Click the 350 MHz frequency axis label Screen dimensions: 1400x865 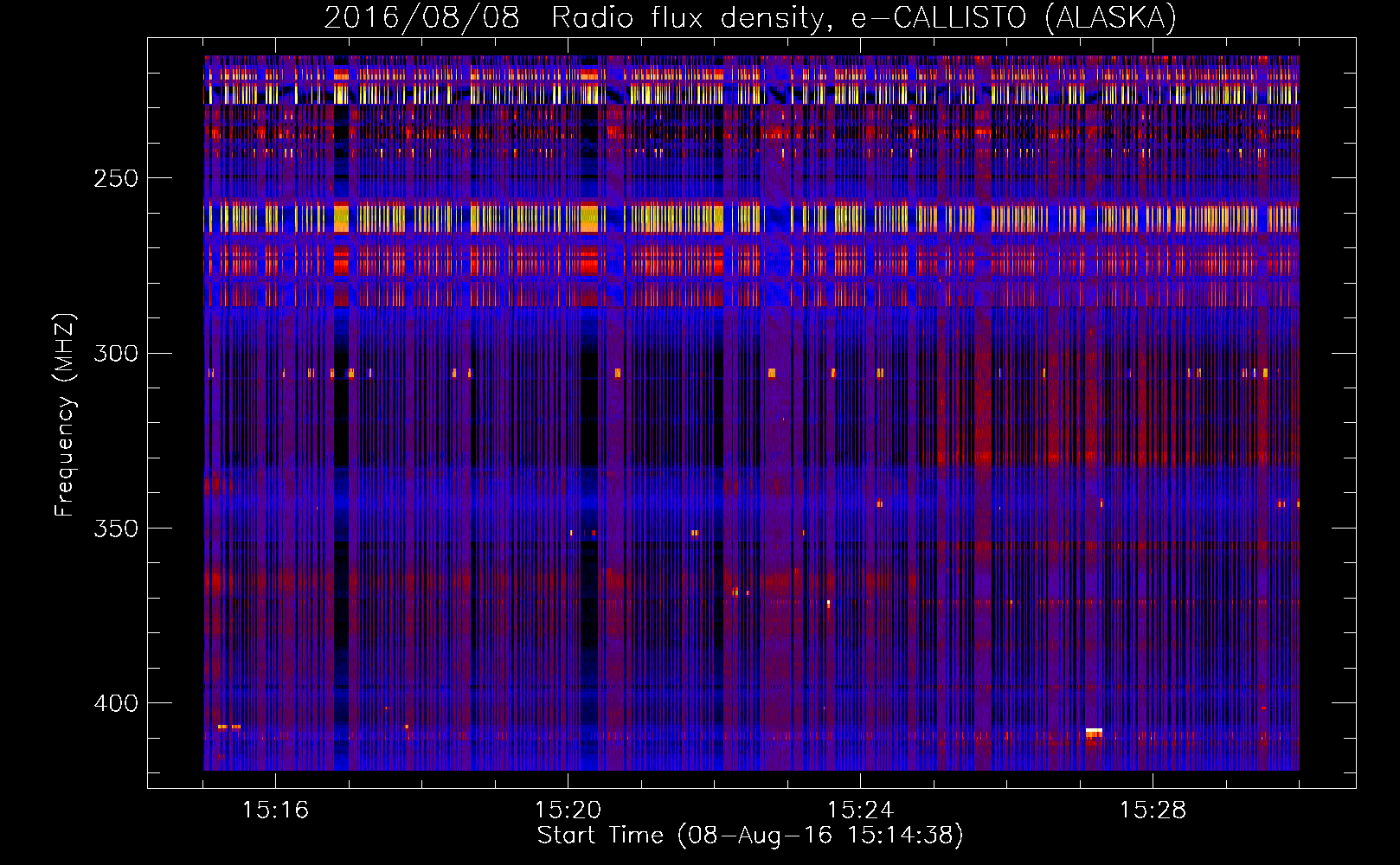116,528
